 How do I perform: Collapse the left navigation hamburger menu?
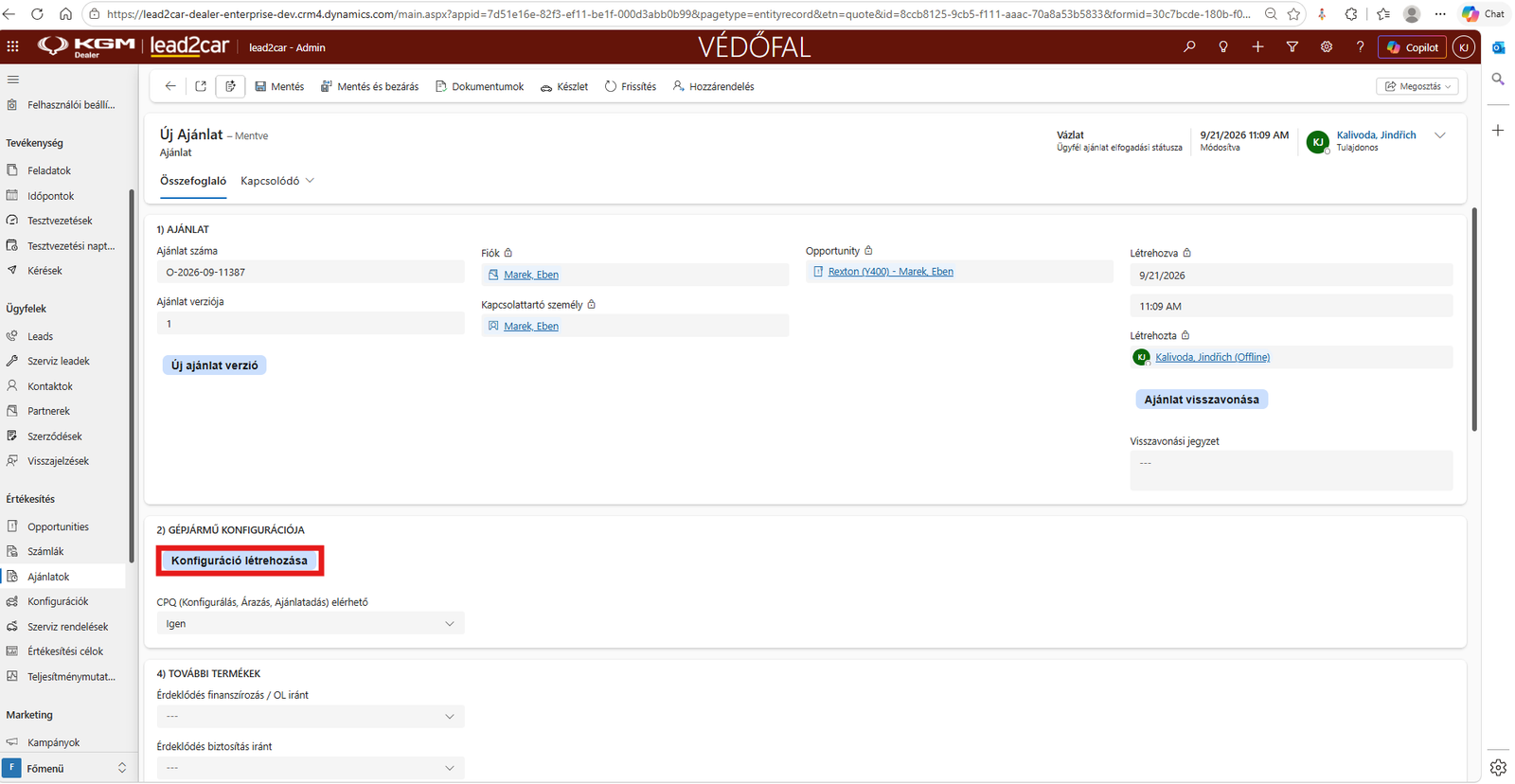tap(12, 80)
